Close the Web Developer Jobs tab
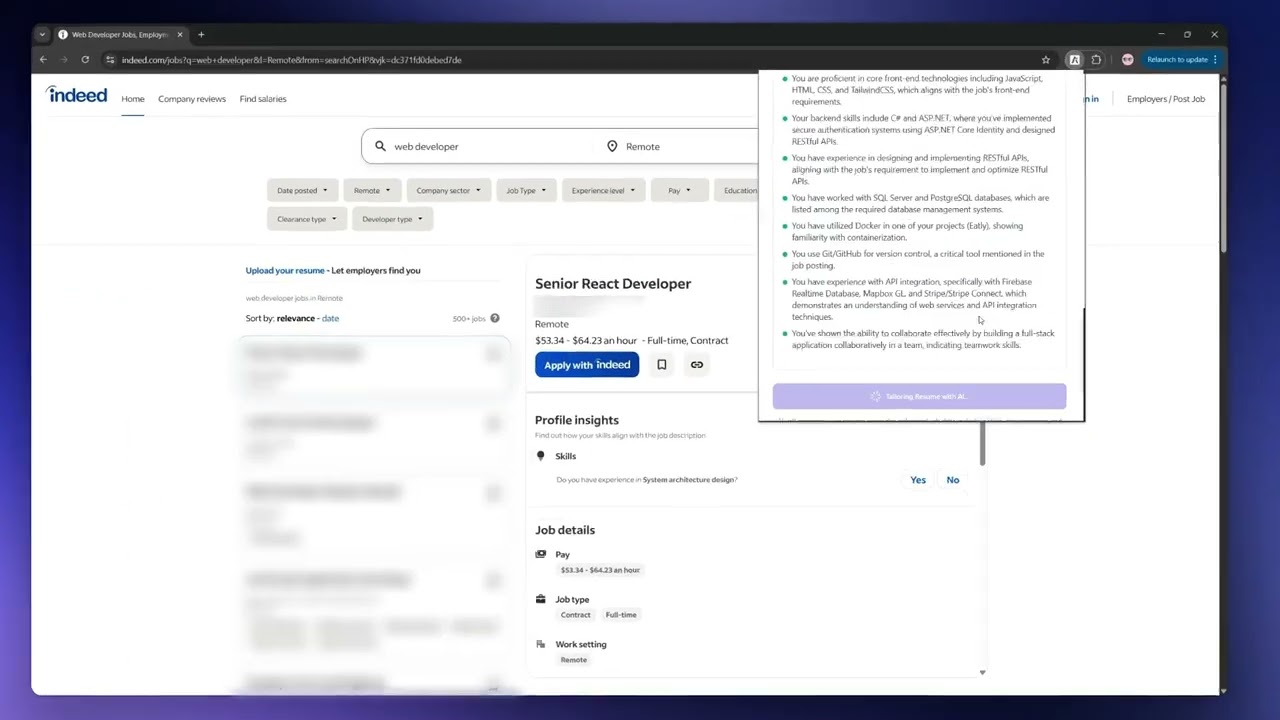This screenshot has width=1280, height=720. (180, 34)
